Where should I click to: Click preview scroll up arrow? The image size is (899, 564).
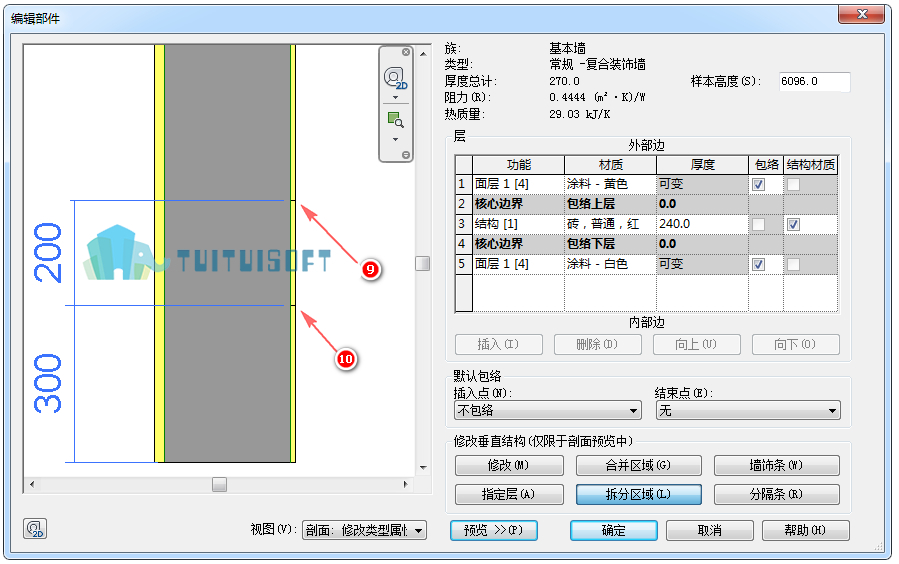(x=423, y=54)
